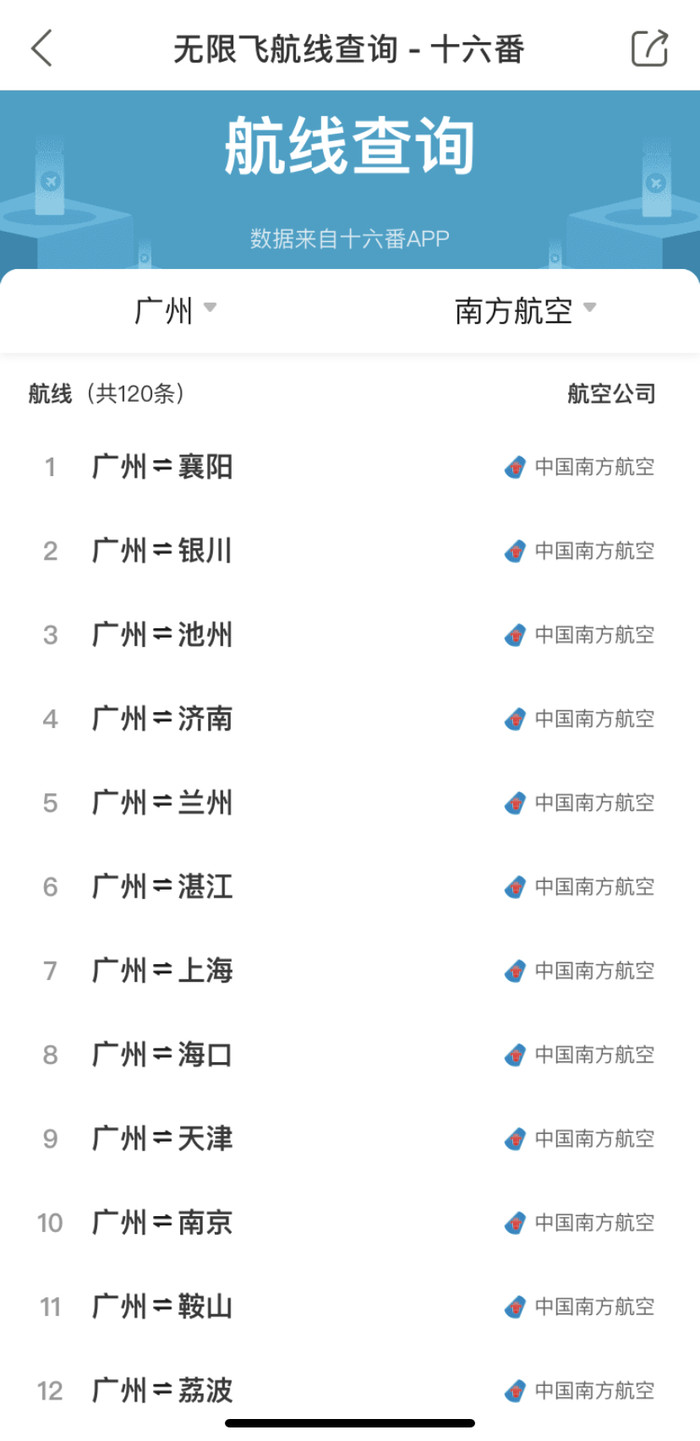700x1441 pixels.
Task: Select the 广州 ⇌ 天津 route
Action: (x=162, y=1139)
